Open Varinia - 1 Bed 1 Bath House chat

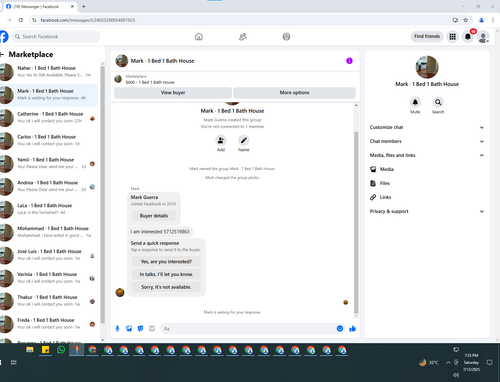(49, 278)
